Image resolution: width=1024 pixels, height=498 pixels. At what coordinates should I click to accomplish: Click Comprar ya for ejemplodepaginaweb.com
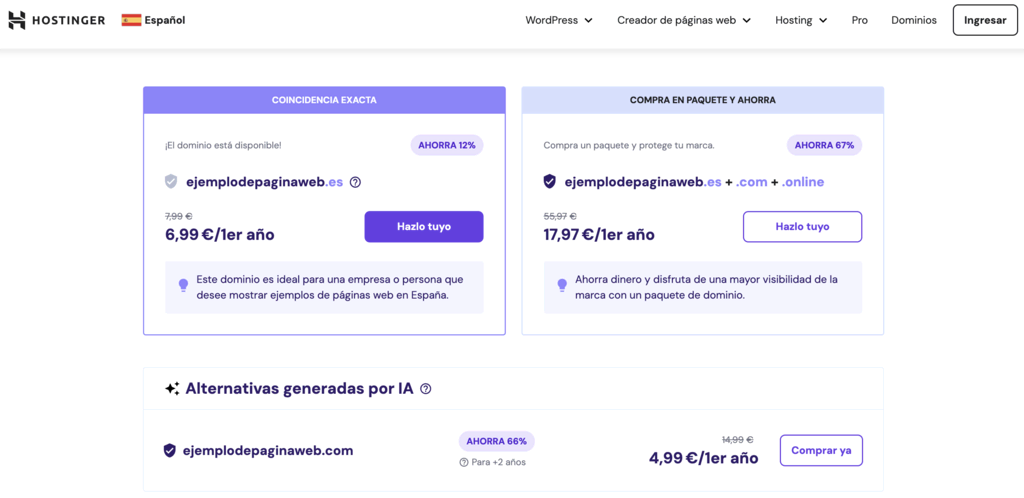821,450
